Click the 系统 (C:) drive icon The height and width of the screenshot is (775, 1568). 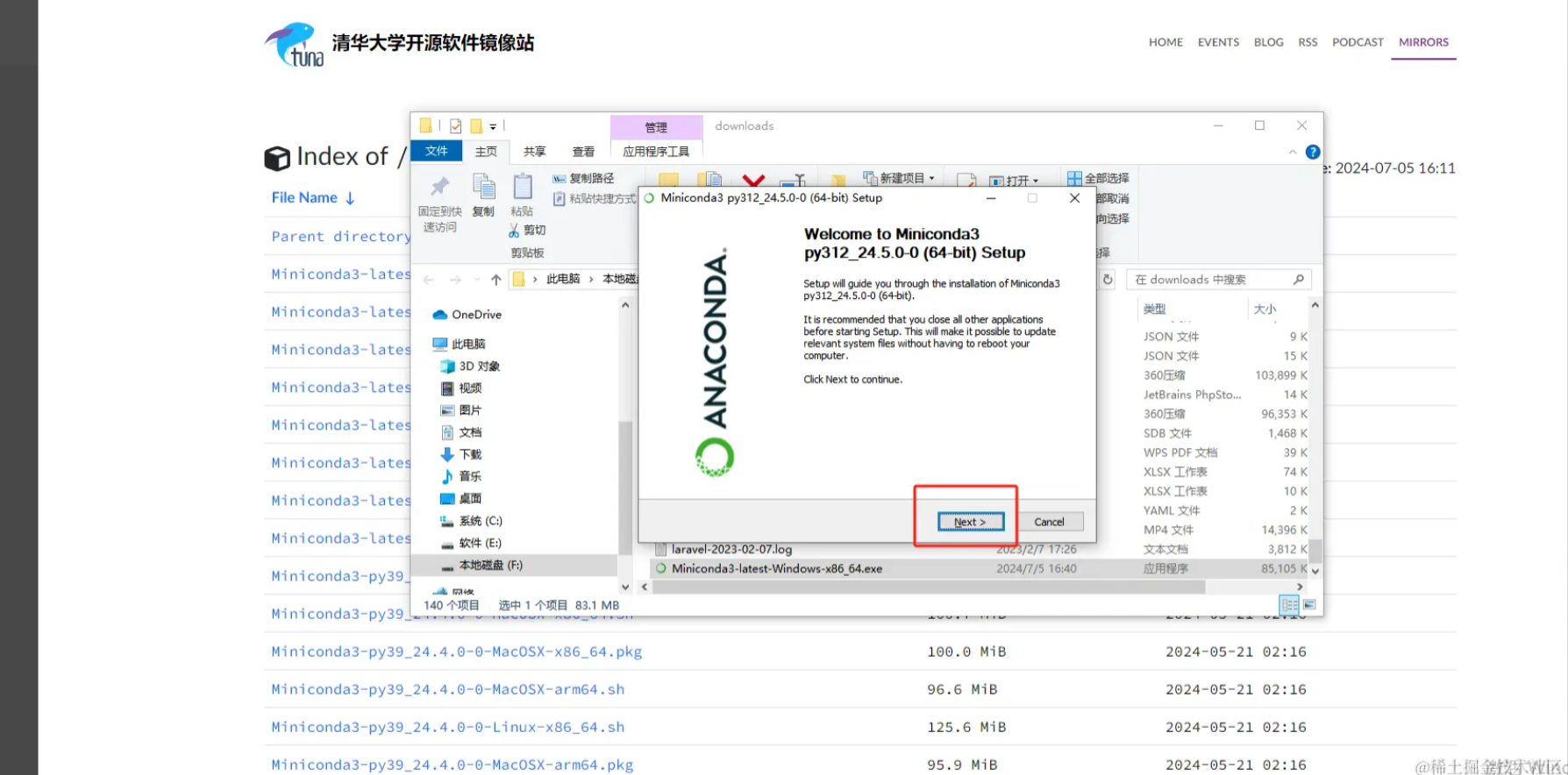(x=447, y=521)
